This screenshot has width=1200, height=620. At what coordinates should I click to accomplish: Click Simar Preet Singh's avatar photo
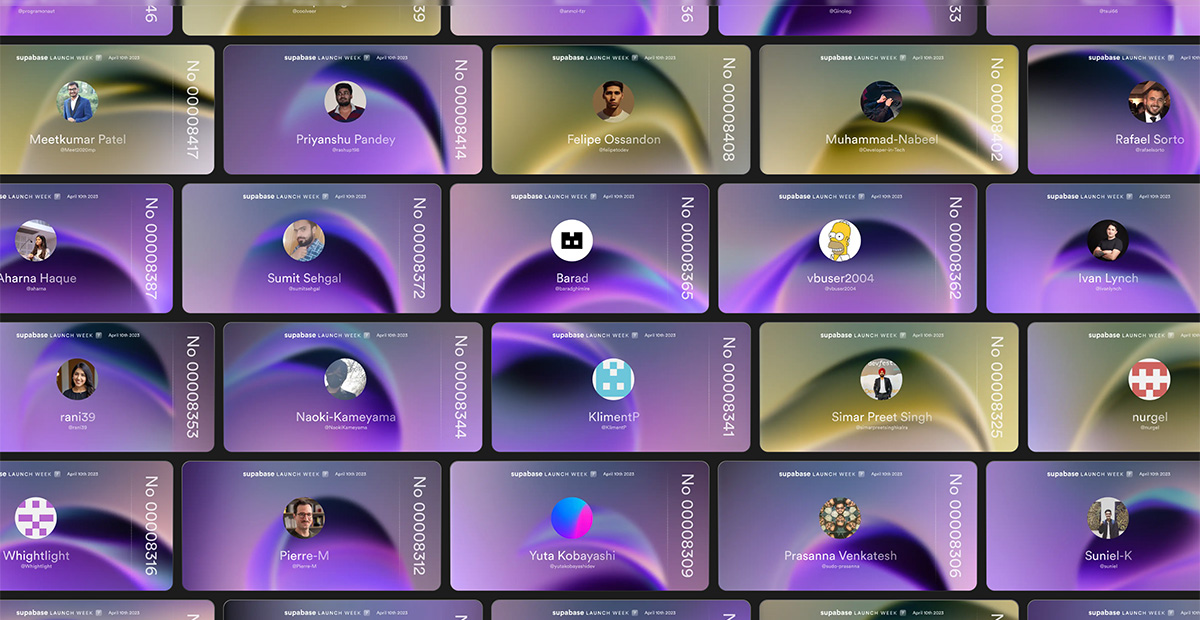tap(882, 380)
